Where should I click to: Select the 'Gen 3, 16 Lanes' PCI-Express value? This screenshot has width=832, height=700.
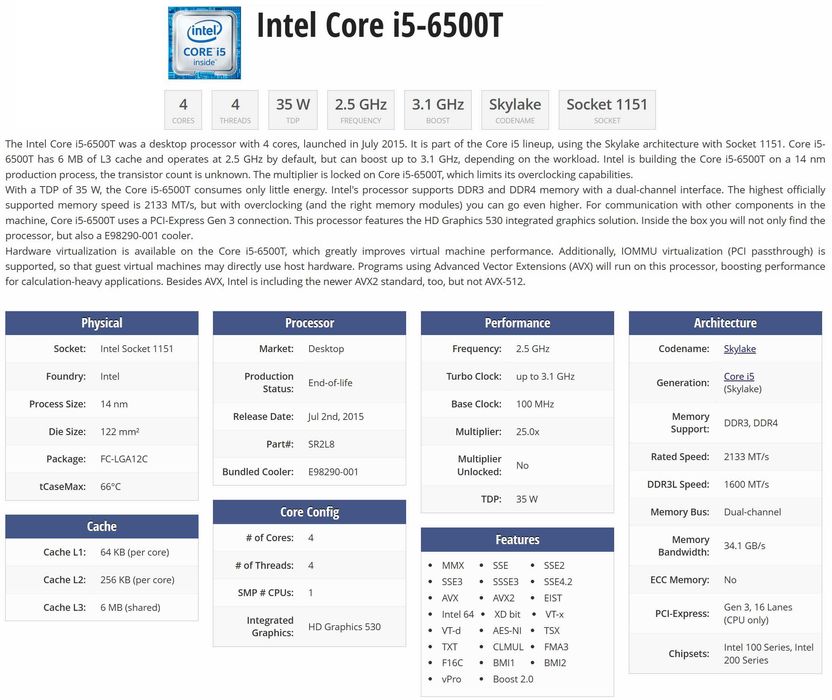pos(758,607)
